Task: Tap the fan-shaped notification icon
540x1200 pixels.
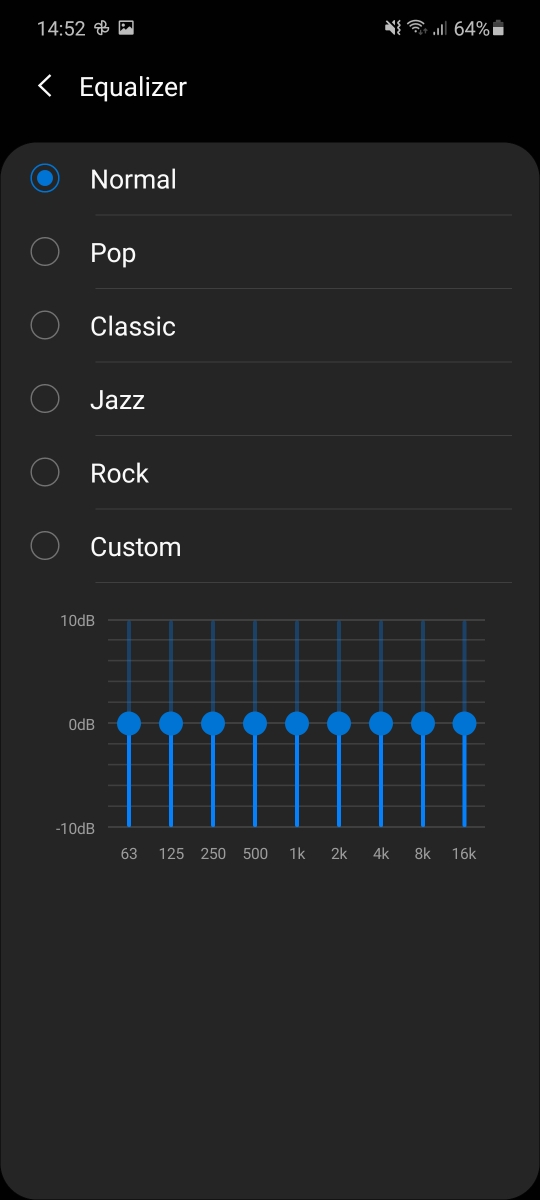Action: [x=102, y=29]
